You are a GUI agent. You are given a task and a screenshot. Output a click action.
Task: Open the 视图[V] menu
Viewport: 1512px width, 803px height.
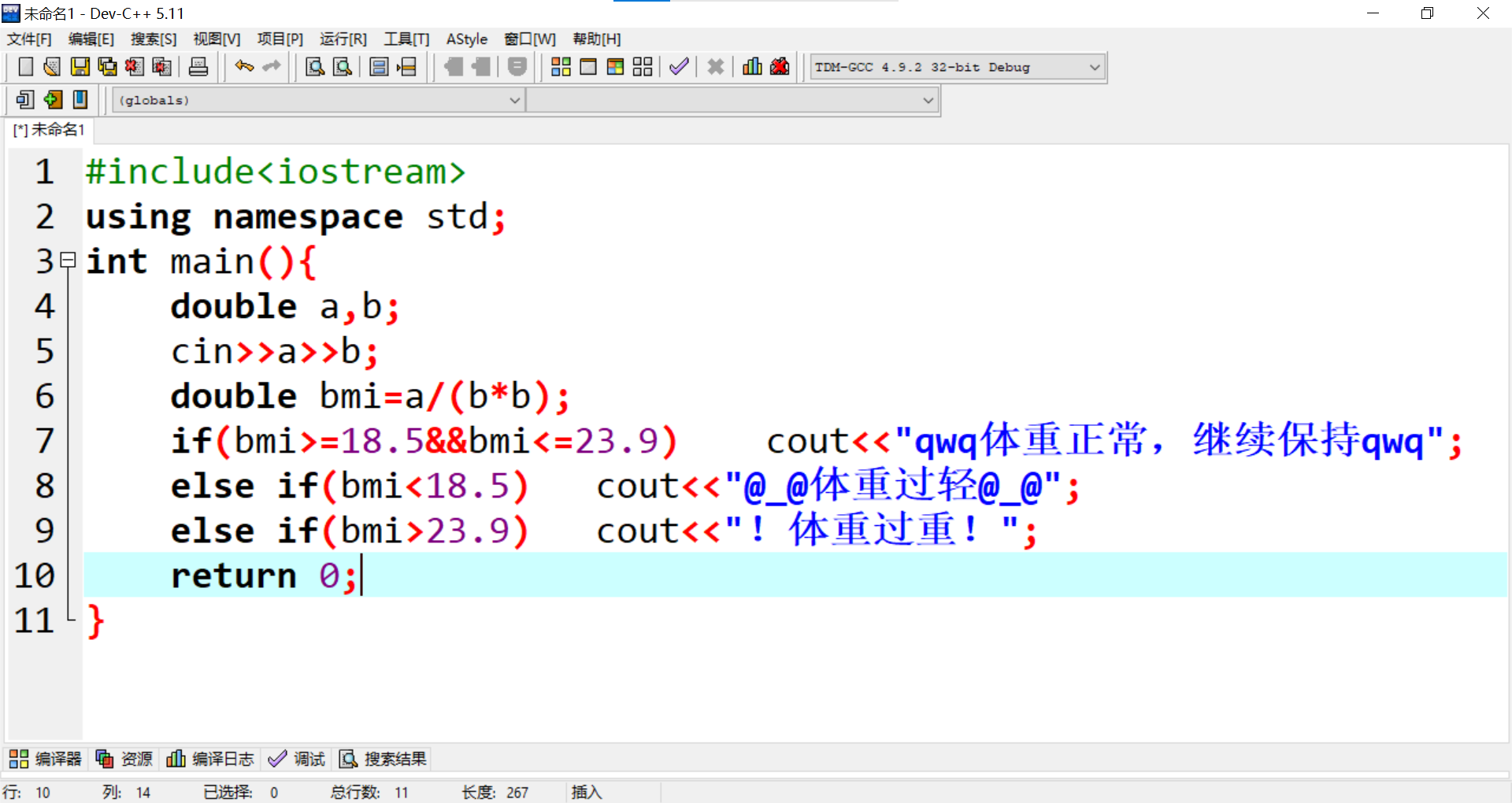pos(217,39)
